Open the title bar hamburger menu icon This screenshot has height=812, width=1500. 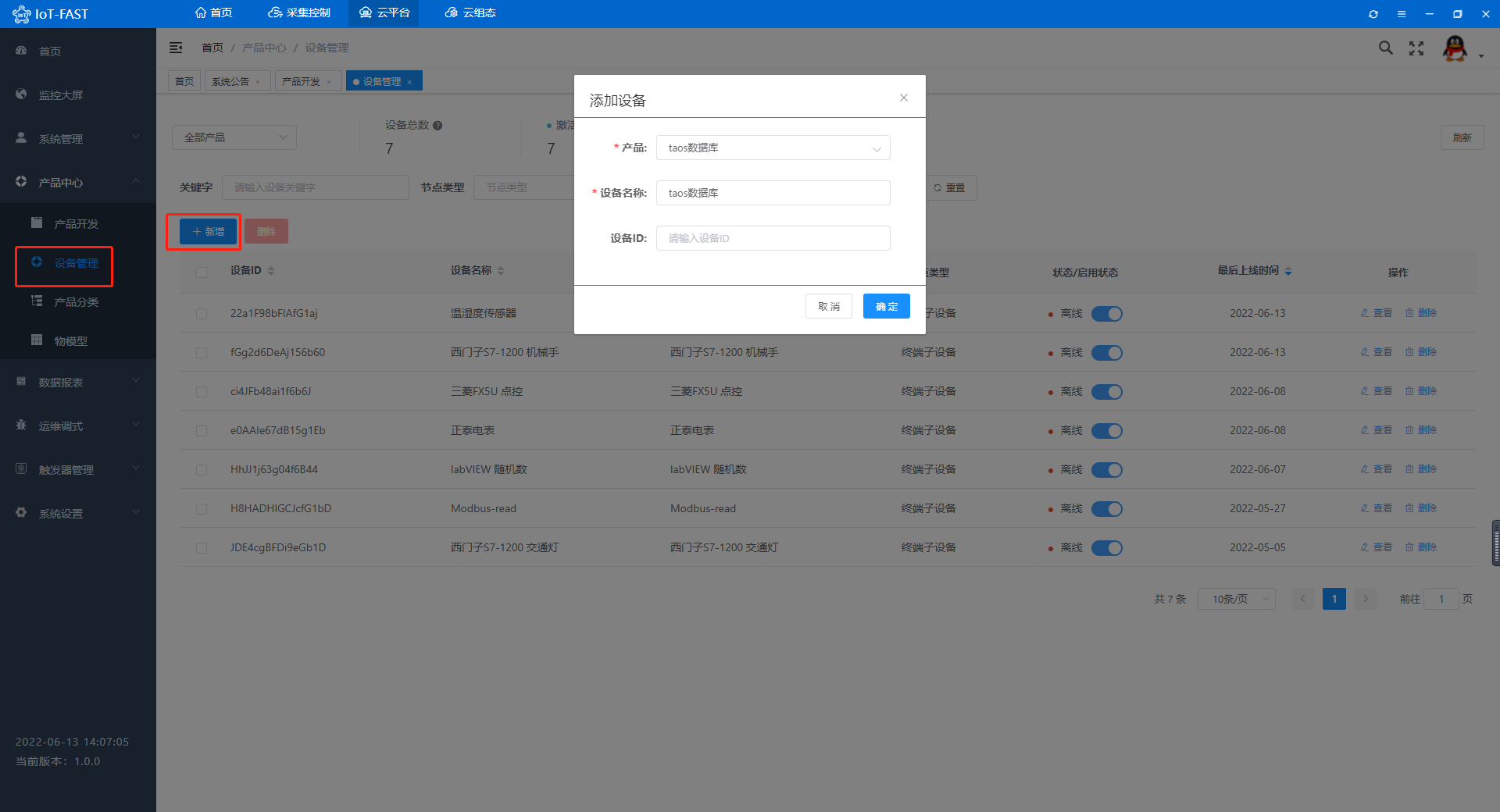pyautogui.click(x=1402, y=14)
